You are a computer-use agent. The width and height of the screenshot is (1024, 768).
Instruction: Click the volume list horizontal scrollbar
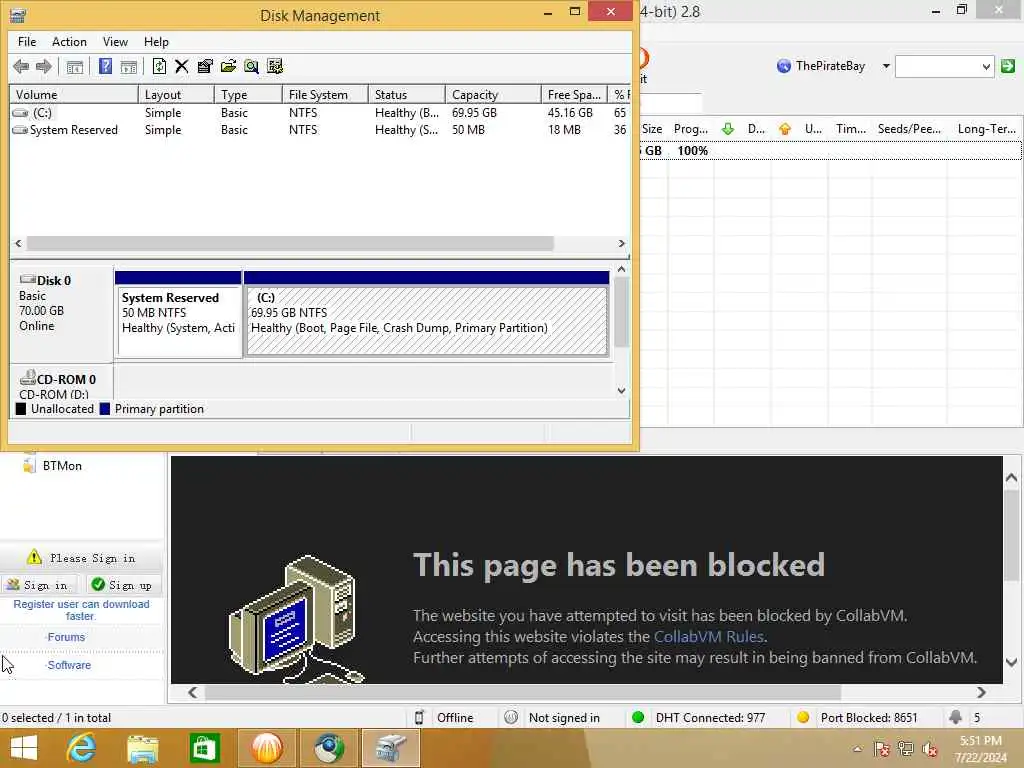290,243
